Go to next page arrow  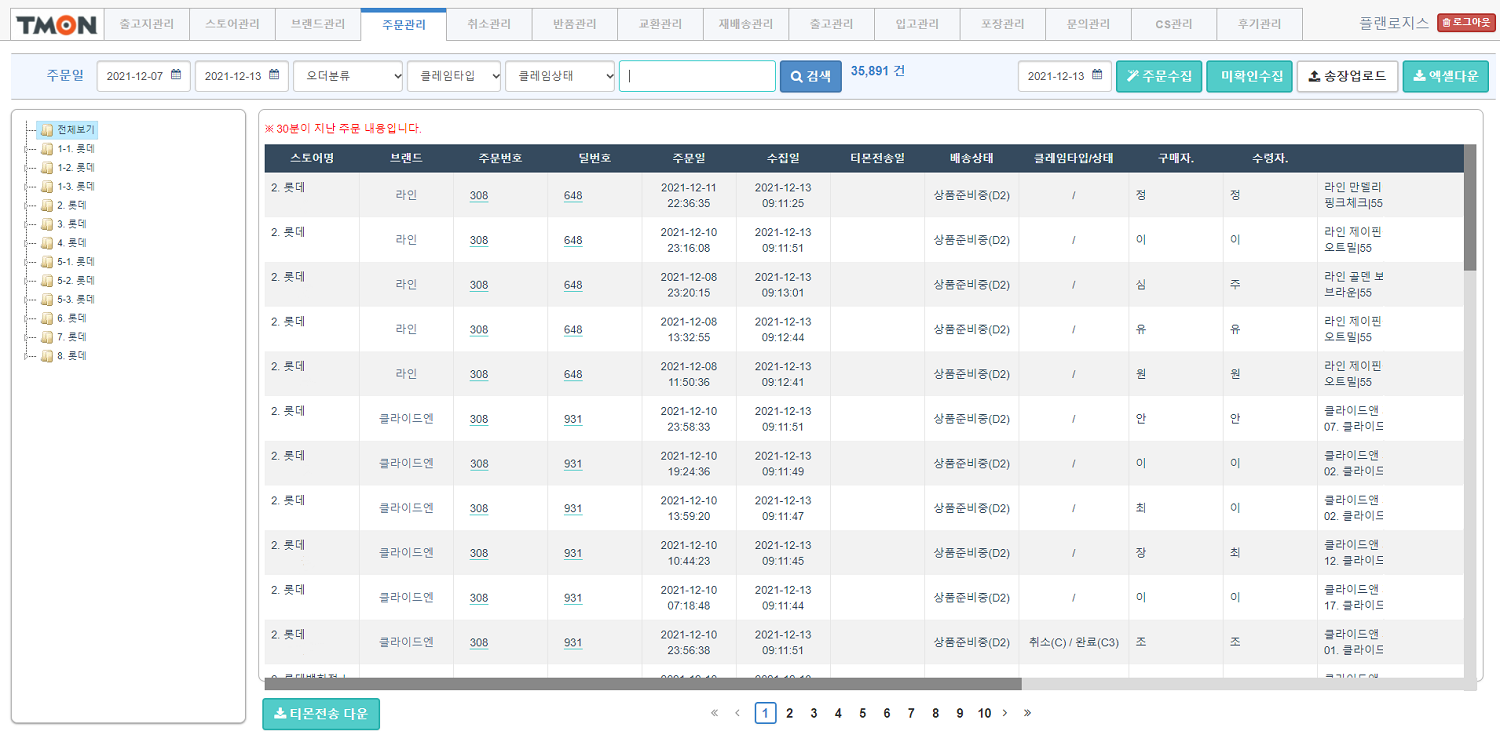(x=1005, y=713)
